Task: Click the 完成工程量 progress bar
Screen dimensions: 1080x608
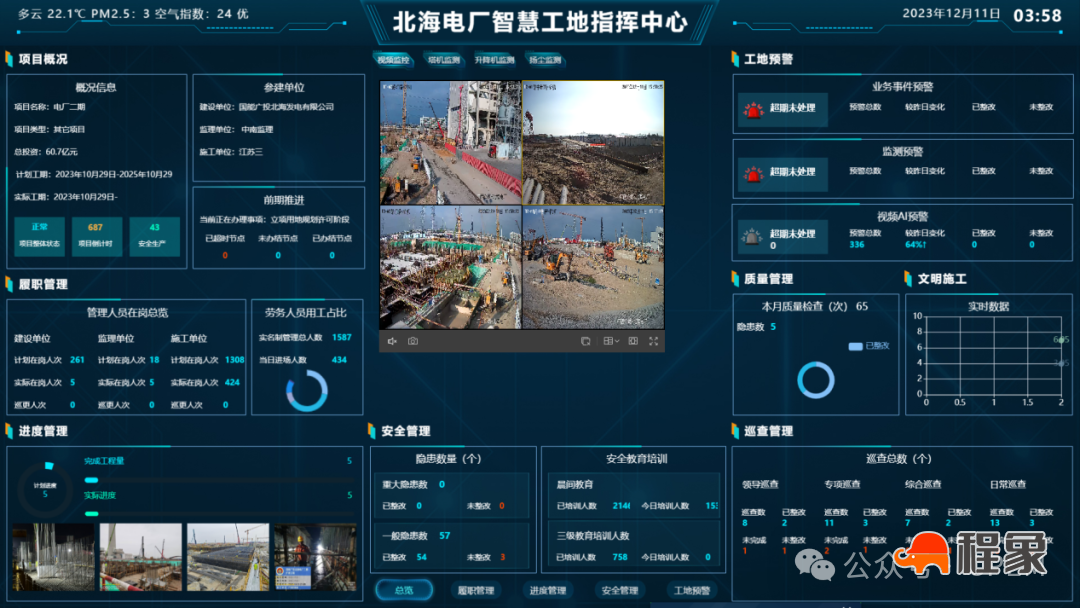Action: 218,480
